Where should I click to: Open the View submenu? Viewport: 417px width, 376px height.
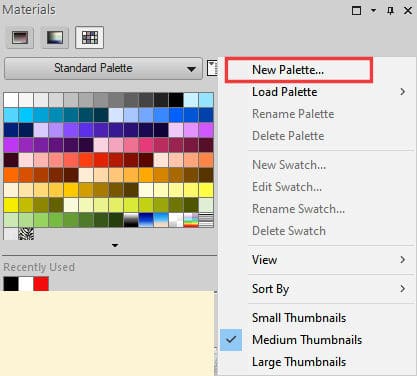coord(317,259)
